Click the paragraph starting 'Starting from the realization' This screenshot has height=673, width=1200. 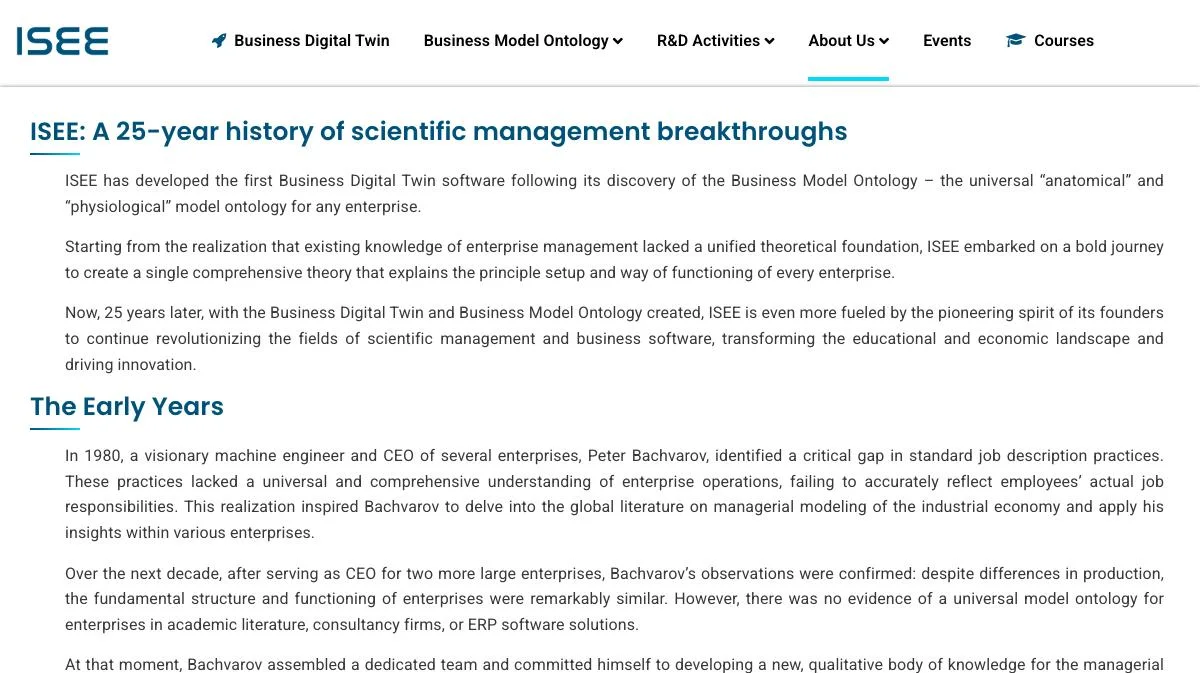614,260
